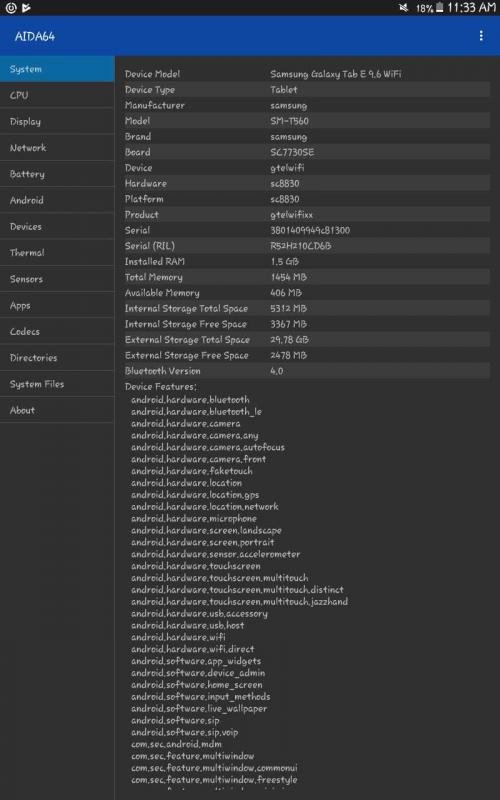This screenshot has height=800, width=500.
Task: Tap the circular notification icon at top-left
Action: pos(11,8)
